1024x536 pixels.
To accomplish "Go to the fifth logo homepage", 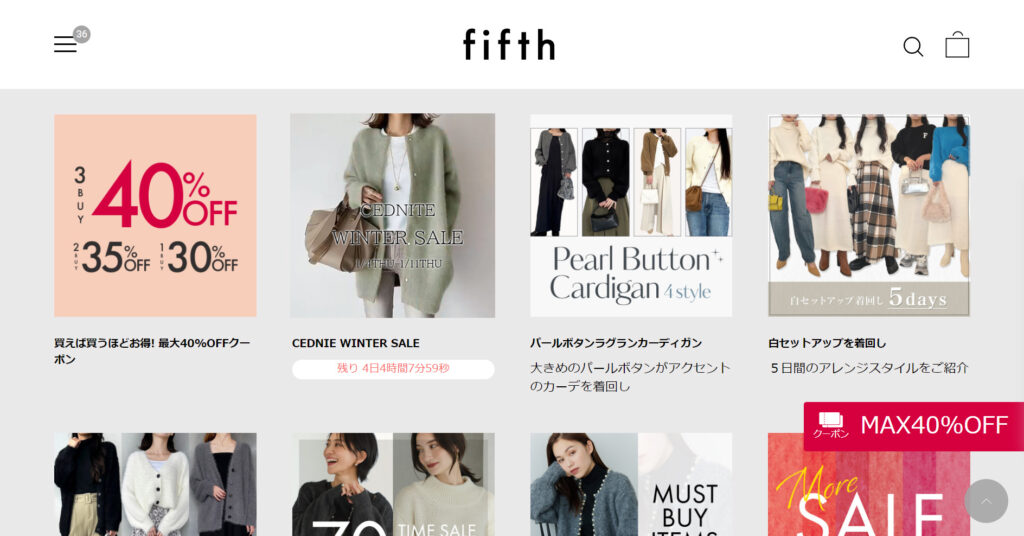I will pos(509,44).
